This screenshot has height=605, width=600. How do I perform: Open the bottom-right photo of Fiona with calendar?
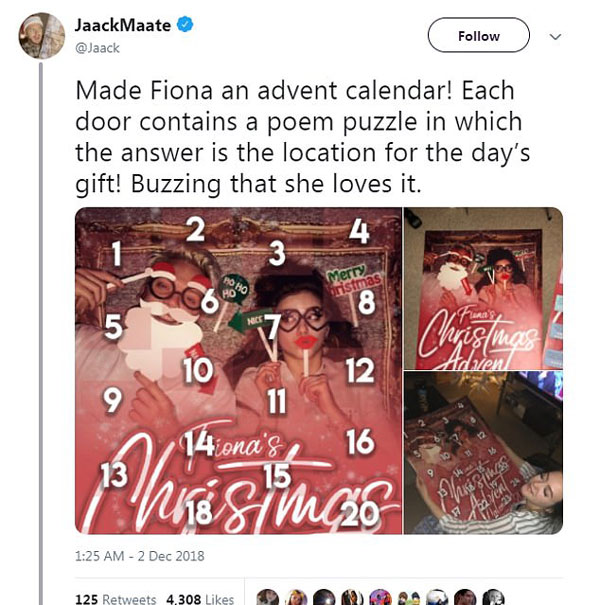(x=483, y=453)
